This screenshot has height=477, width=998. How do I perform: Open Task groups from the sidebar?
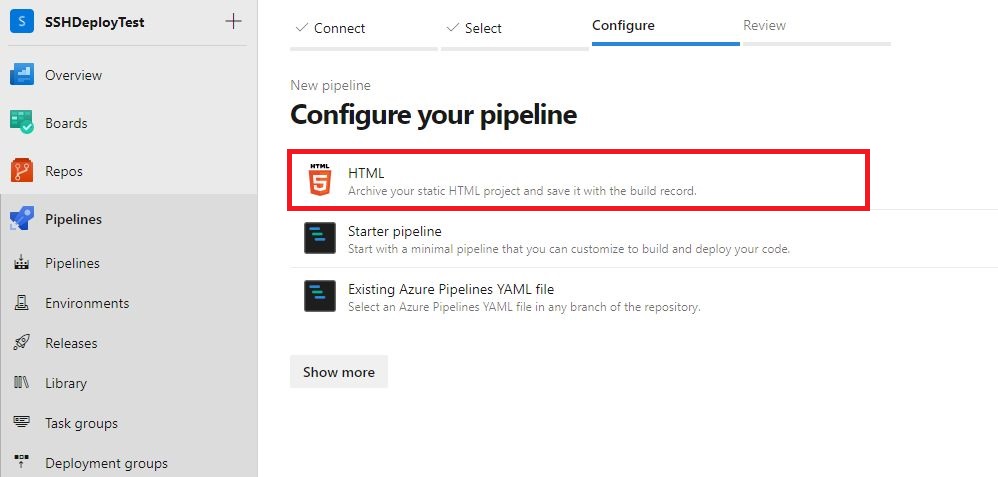(x=127, y=424)
